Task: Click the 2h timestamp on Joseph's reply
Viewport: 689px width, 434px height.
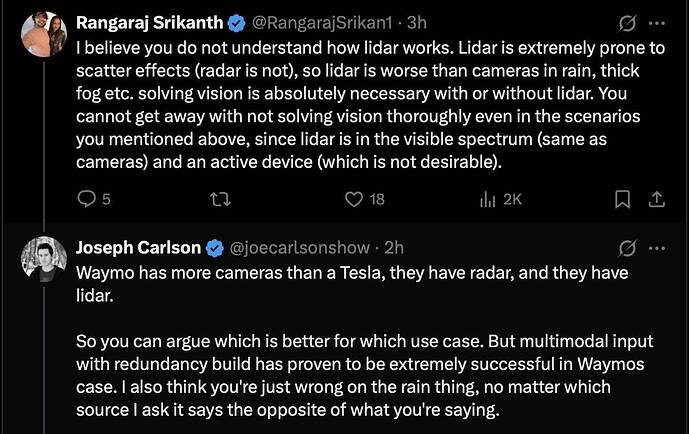Action: click(x=394, y=247)
